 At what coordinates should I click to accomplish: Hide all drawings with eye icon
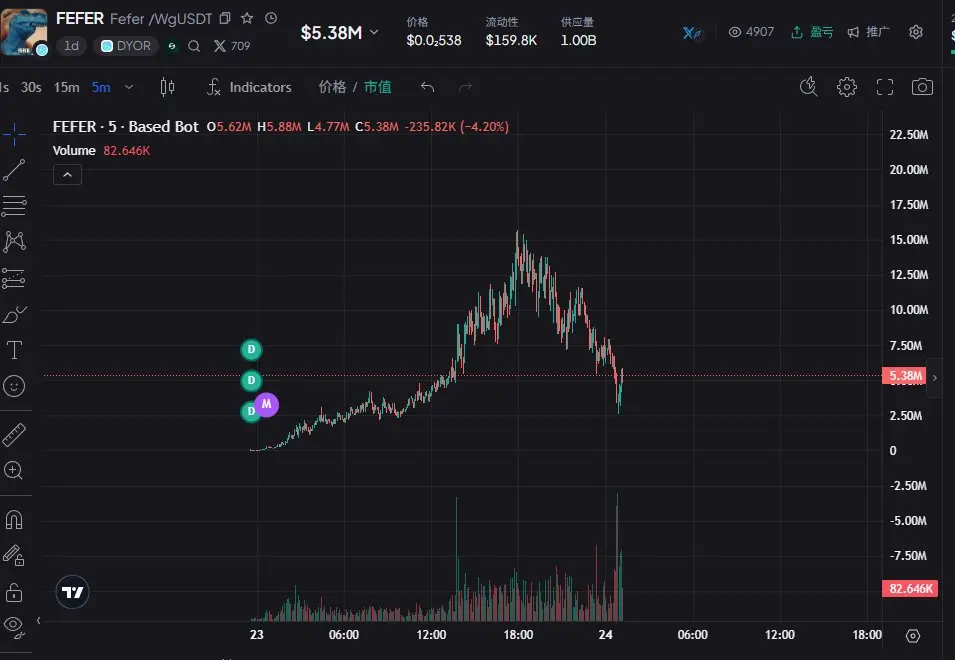pyautogui.click(x=14, y=626)
